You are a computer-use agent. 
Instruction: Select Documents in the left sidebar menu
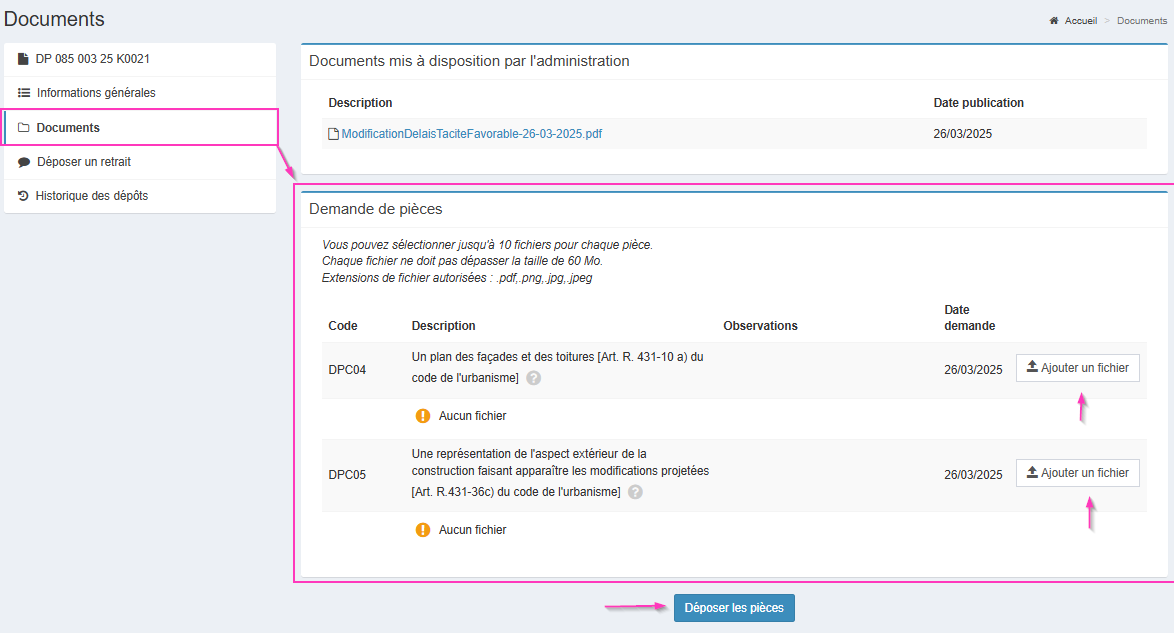[x=68, y=128]
